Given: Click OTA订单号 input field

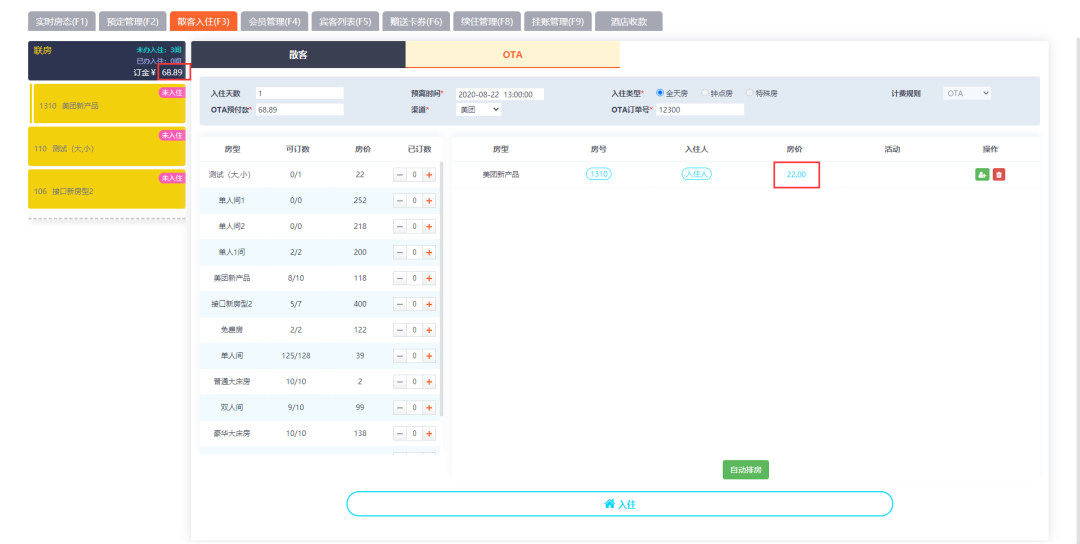Looking at the screenshot, I should click(700, 109).
